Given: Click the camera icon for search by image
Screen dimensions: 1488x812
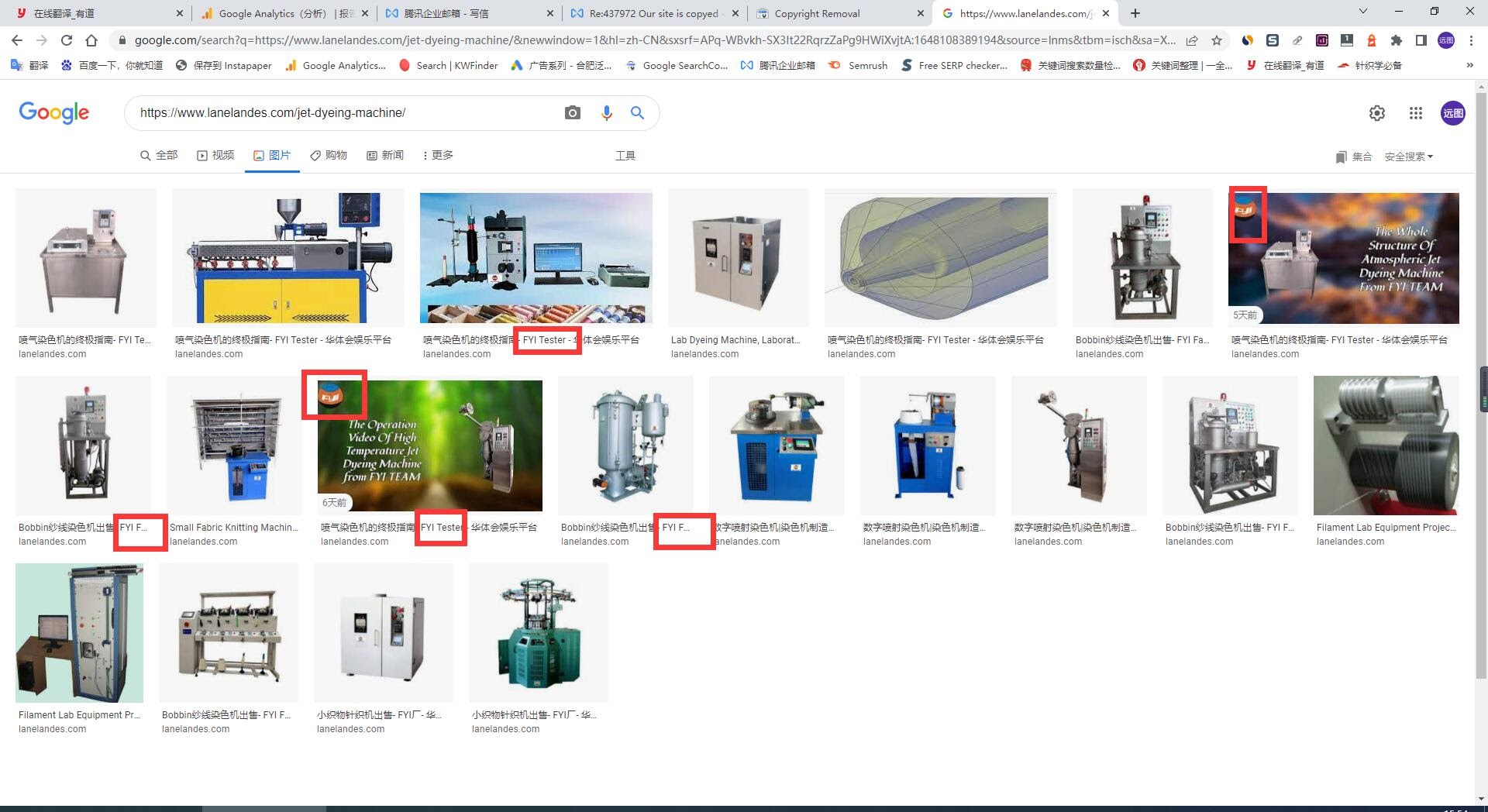Looking at the screenshot, I should (572, 112).
